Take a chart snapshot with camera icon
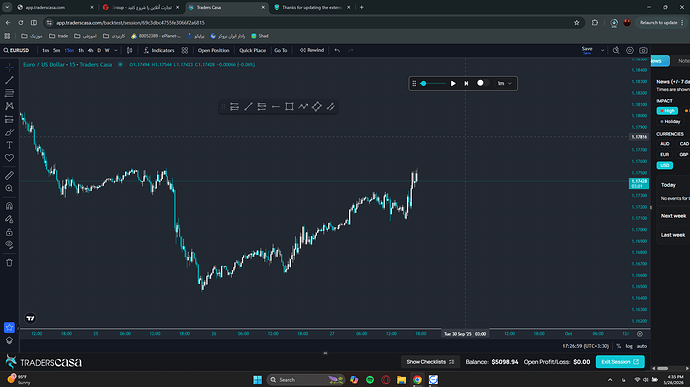The width and height of the screenshot is (690, 387). (x=643, y=51)
